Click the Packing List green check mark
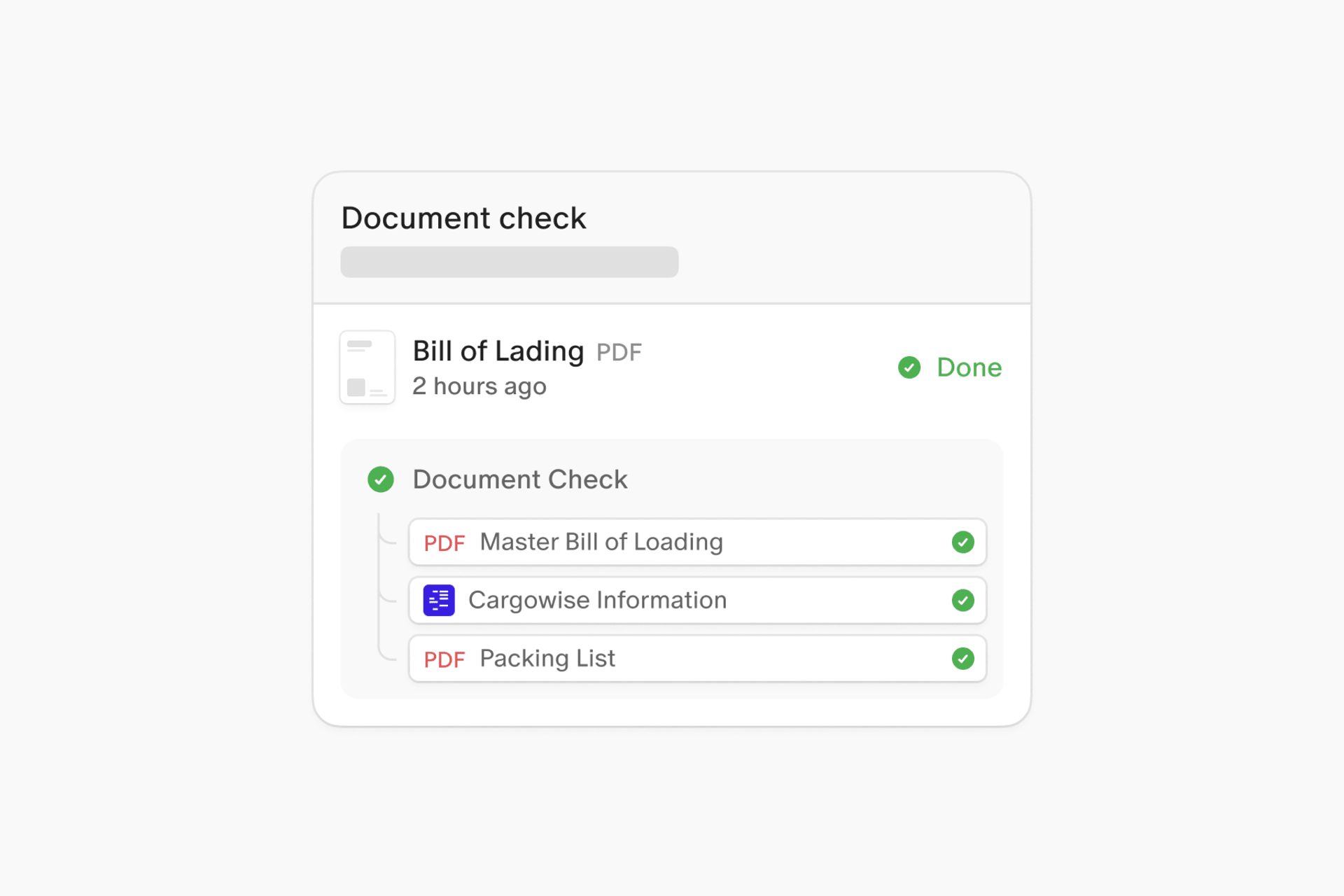The width and height of the screenshot is (1344, 896). [x=962, y=659]
